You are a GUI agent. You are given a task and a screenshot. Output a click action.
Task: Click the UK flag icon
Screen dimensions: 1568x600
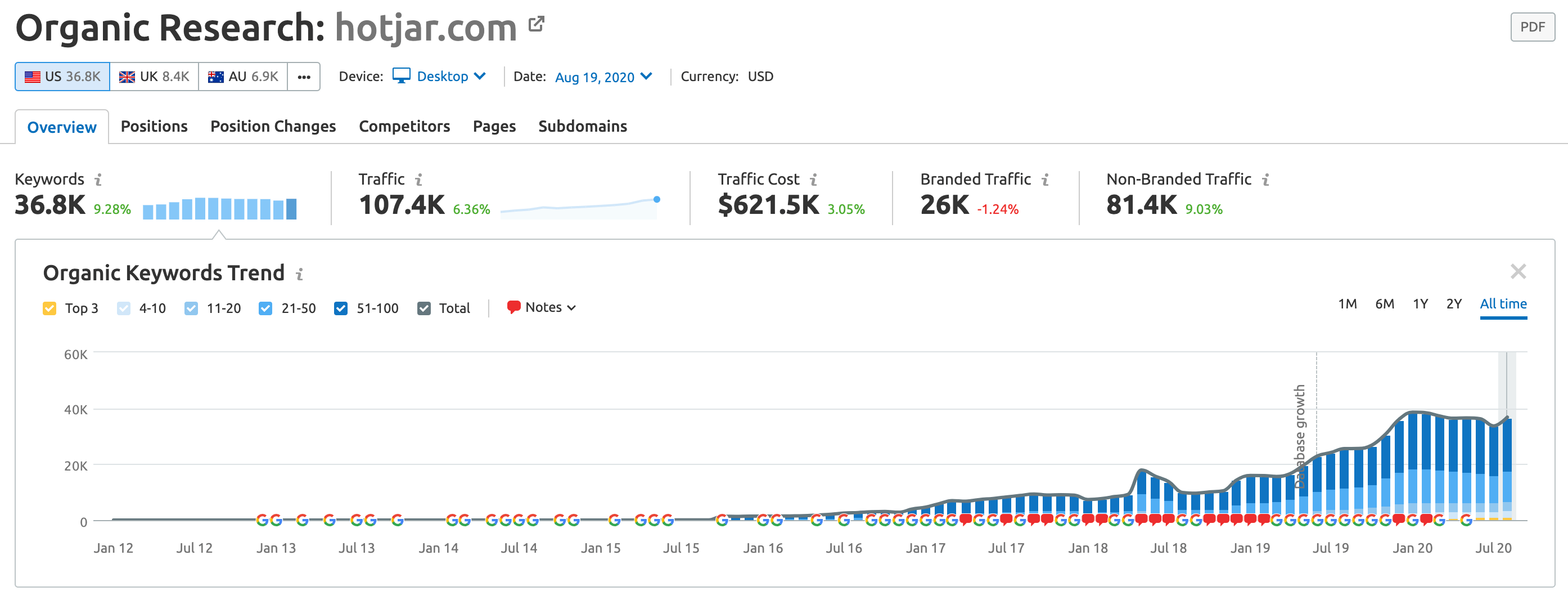point(127,77)
